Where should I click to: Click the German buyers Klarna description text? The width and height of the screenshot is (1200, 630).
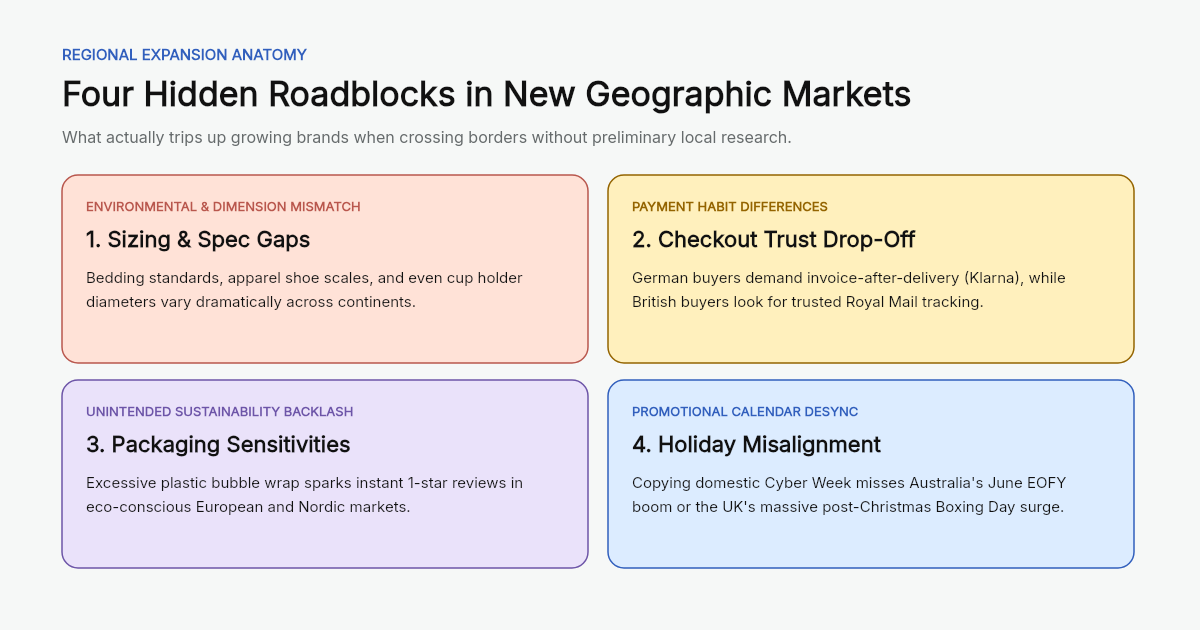click(849, 290)
